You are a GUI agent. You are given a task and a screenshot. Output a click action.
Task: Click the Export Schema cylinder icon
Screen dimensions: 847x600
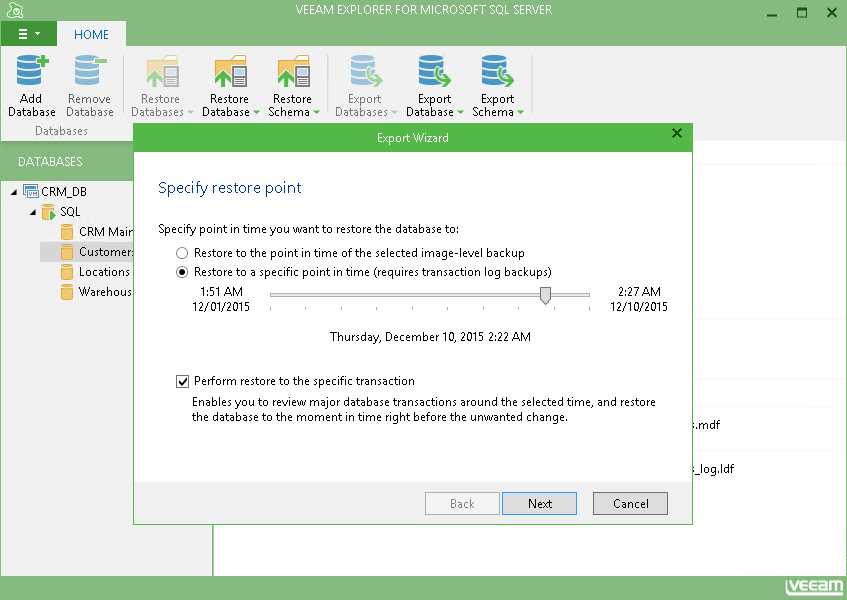pyautogui.click(x=498, y=71)
